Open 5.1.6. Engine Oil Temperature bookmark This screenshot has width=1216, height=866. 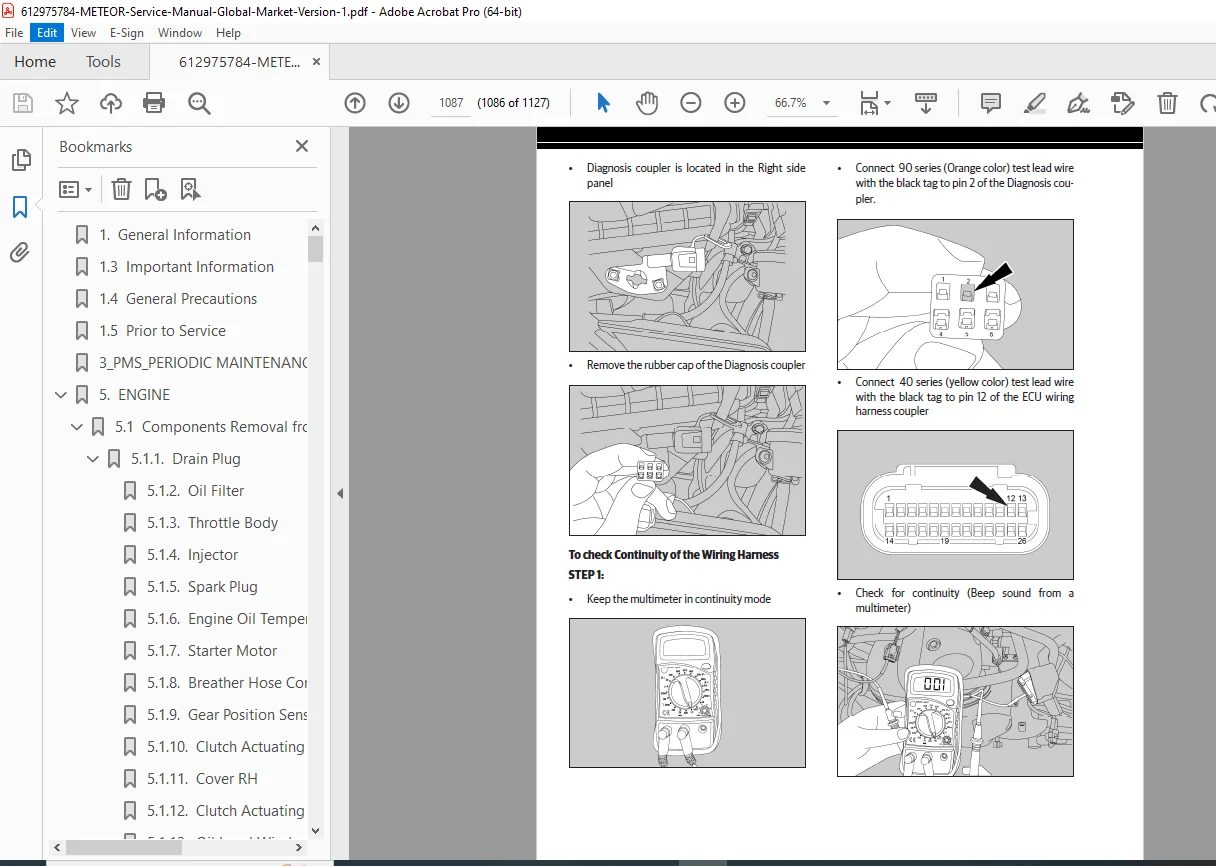pos(227,619)
